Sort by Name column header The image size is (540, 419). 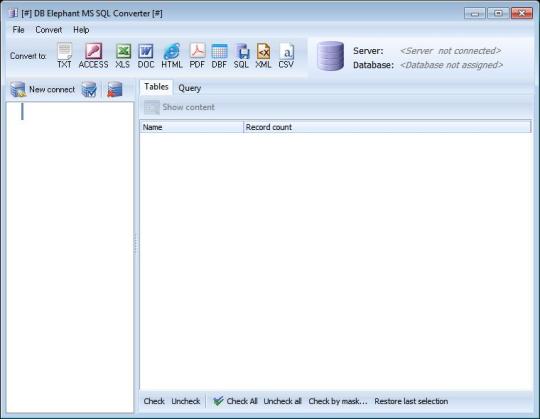(x=191, y=127)
